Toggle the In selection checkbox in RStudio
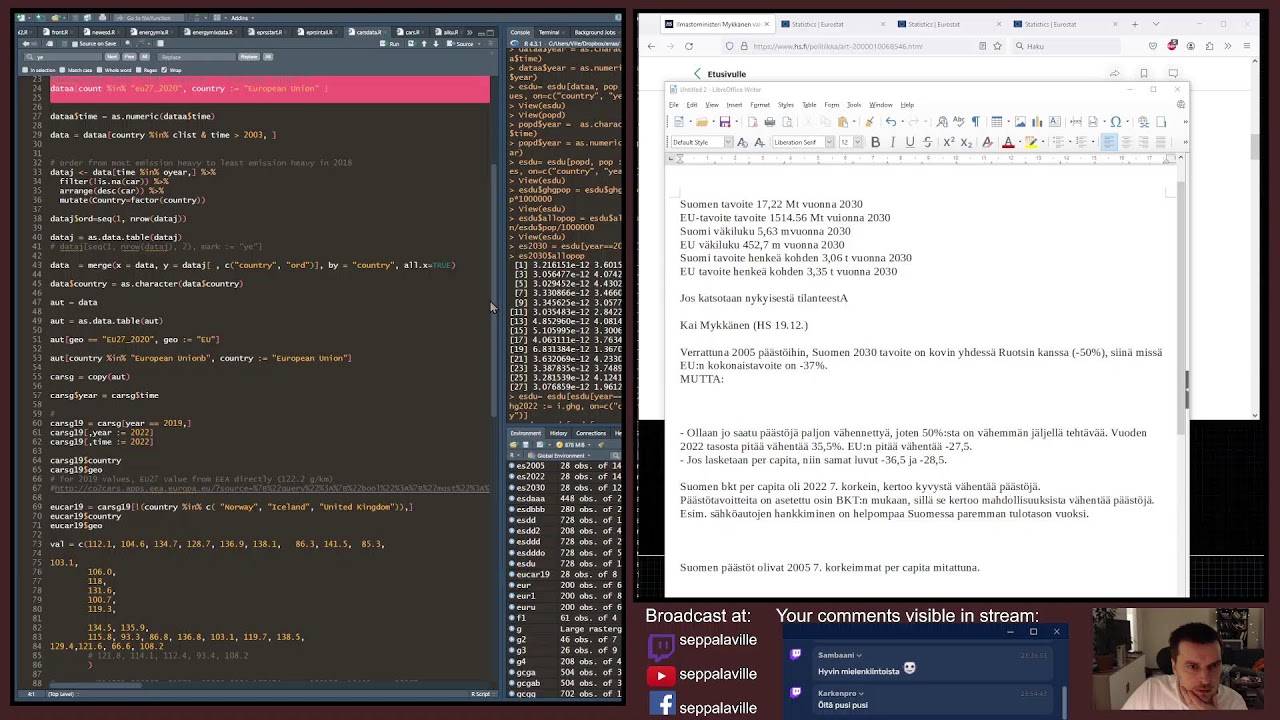Viewport: 1280px width, 720px height. [x=25, y=70]
